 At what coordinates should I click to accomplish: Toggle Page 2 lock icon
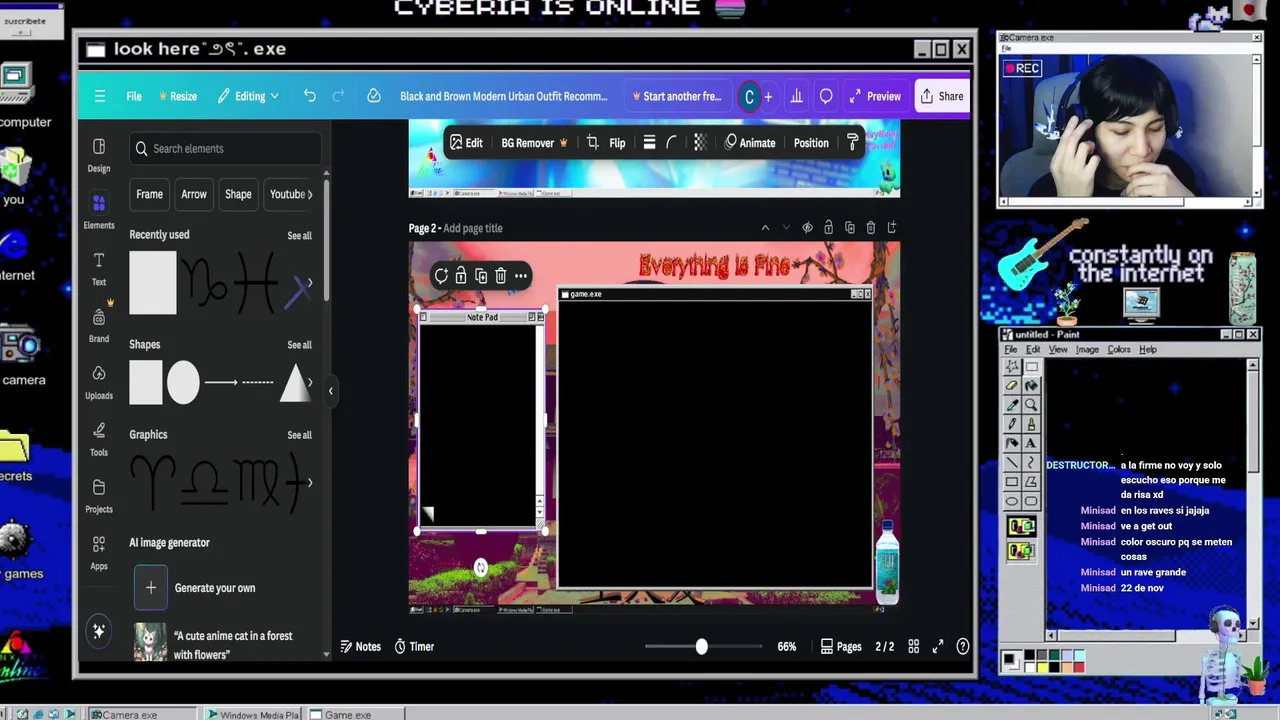828,228
